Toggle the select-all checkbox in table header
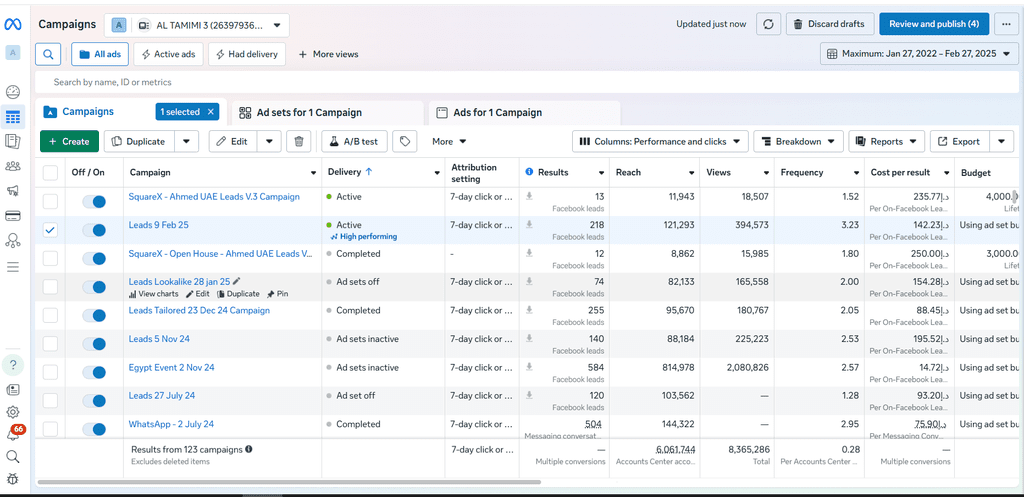The height and width of the screenshot is (497, 1024). pos(50,172)
